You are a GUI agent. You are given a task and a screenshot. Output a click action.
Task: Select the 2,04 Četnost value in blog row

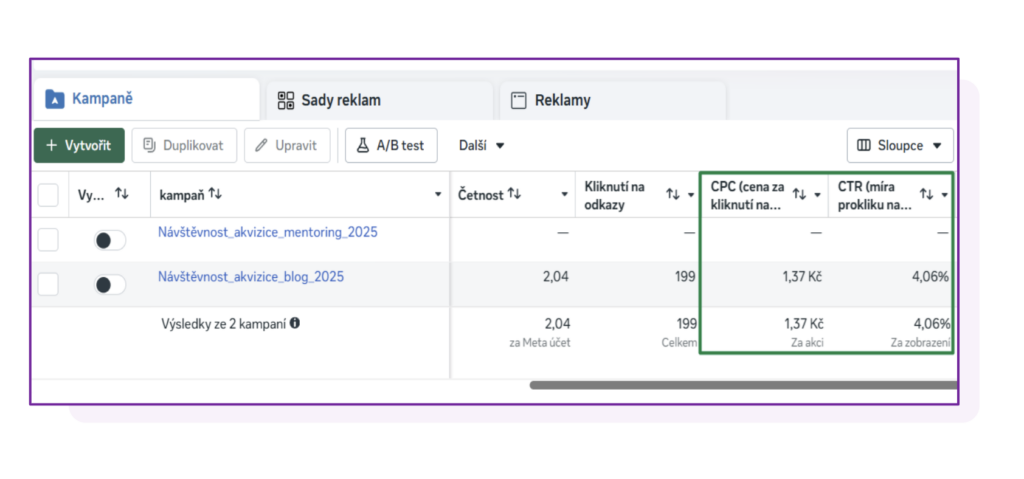(556, 277)
